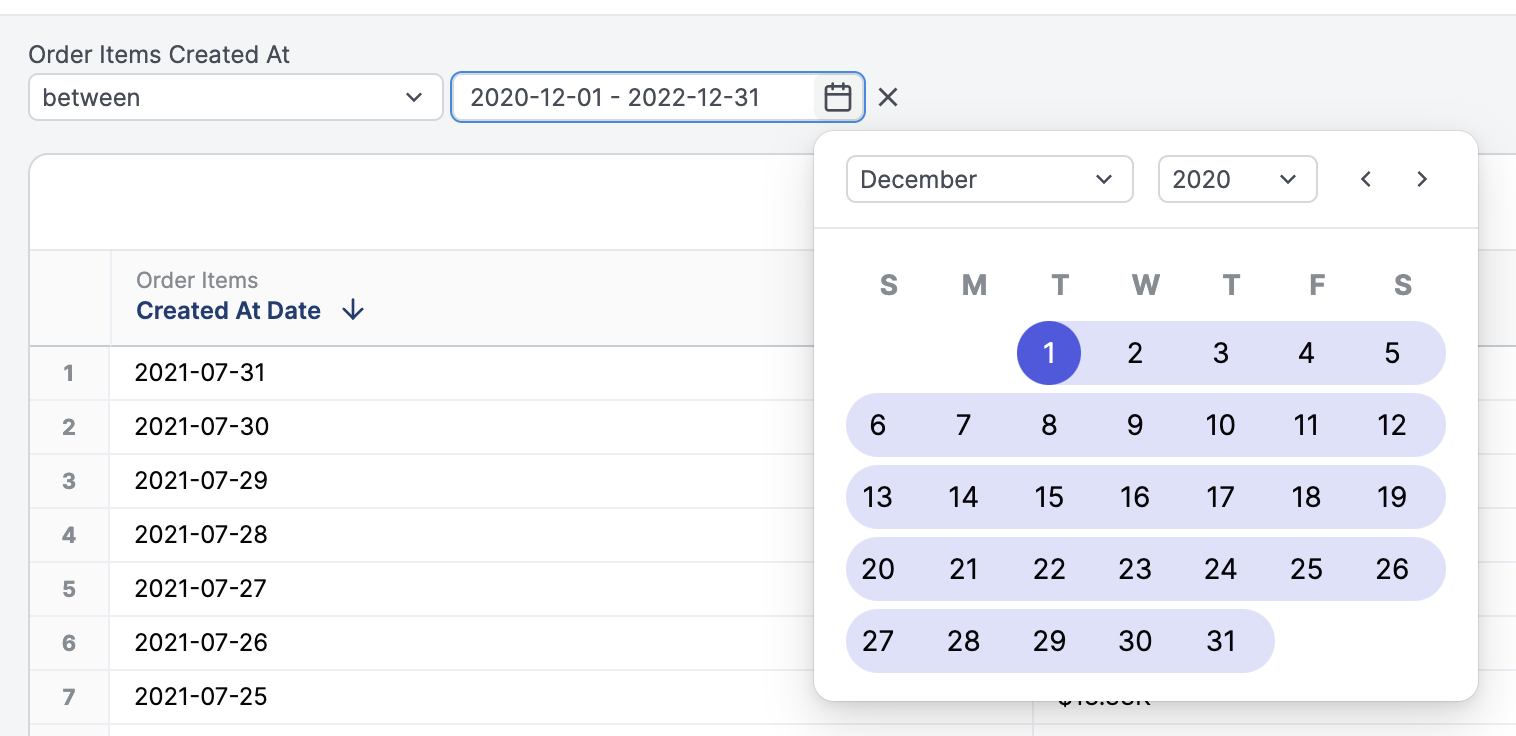The height and width of the screenshot is (736, 1516).
Task: Pick day 20 in the calendar
Action: [x=877, y=569]
